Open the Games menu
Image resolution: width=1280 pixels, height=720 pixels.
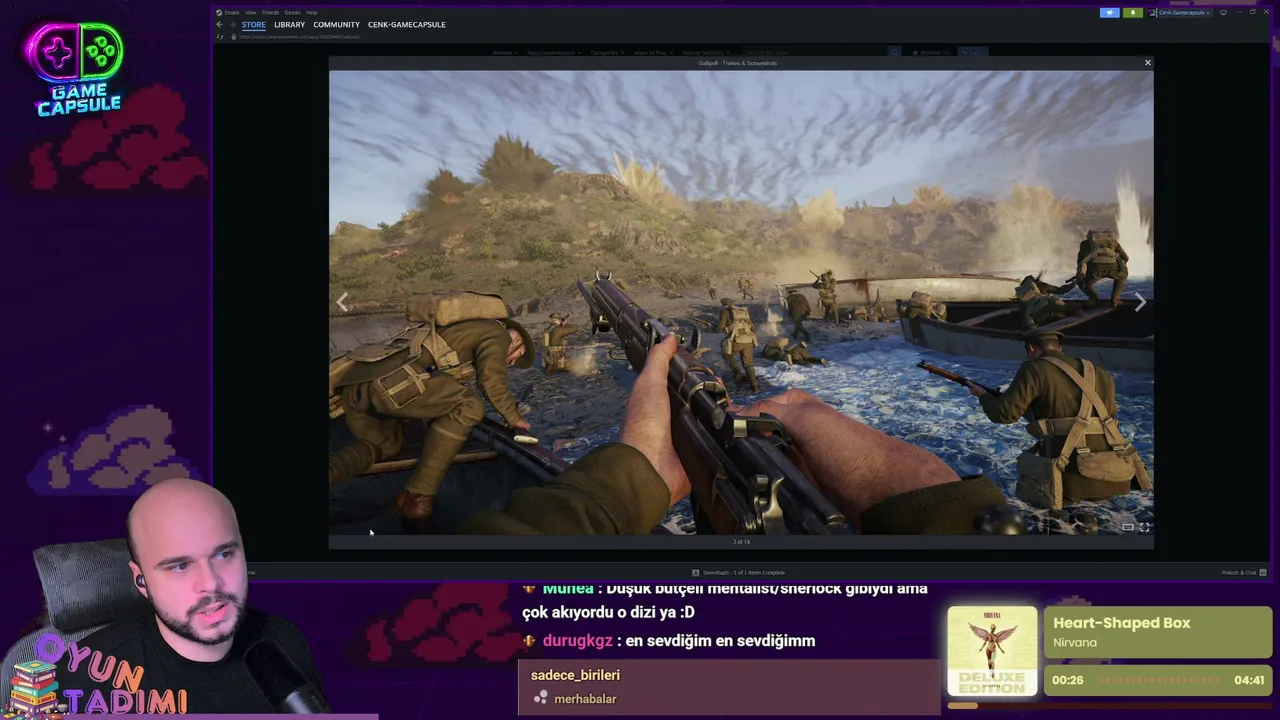coord(292,12)
